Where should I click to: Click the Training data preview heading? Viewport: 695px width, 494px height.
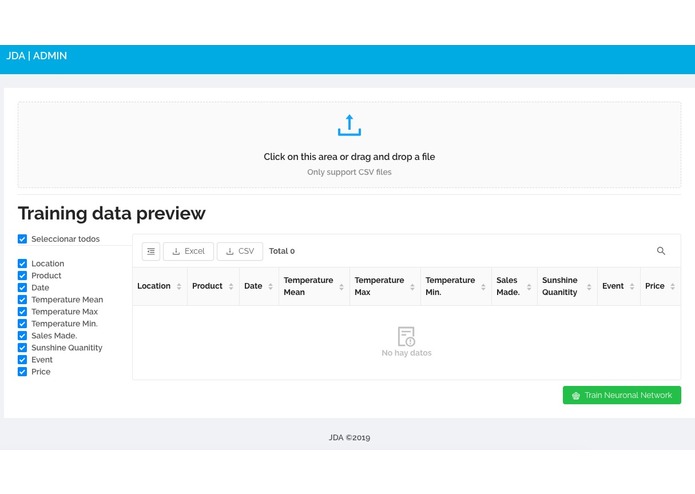point(112,214)
